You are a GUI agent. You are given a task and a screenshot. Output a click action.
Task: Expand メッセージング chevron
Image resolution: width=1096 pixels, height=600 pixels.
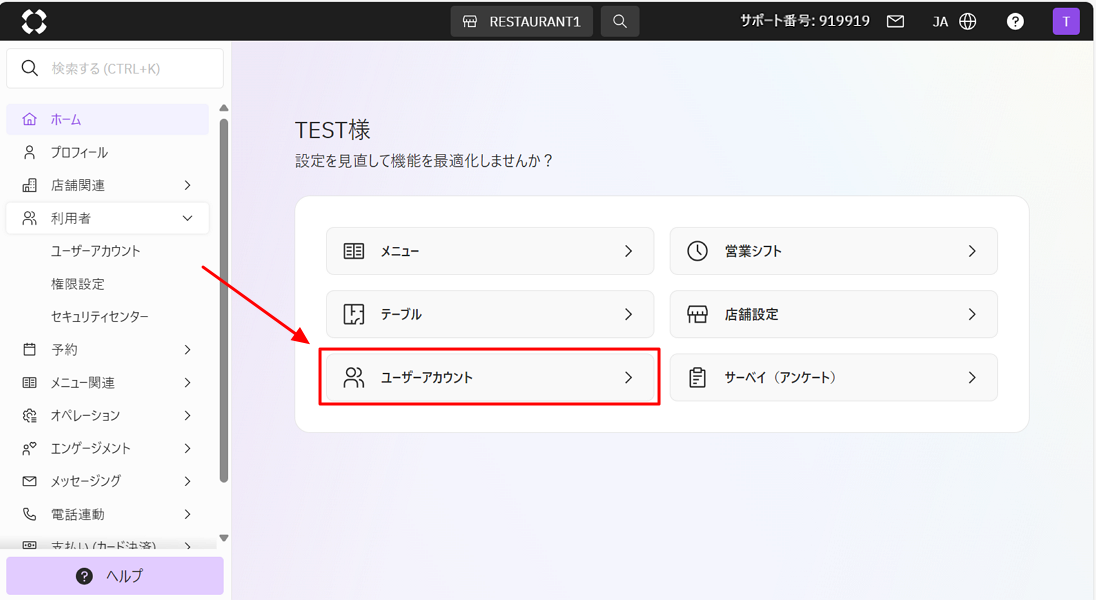187,481
